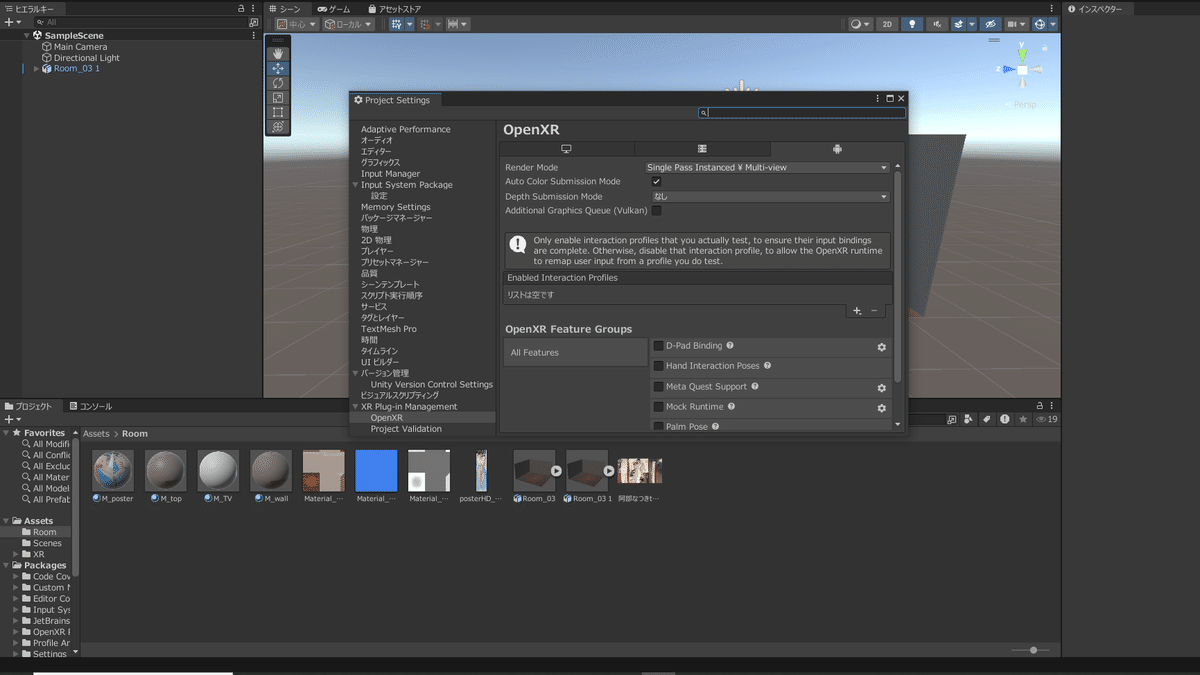Select the combined Transform tool
1200x675 pixels.
(278, 126)
